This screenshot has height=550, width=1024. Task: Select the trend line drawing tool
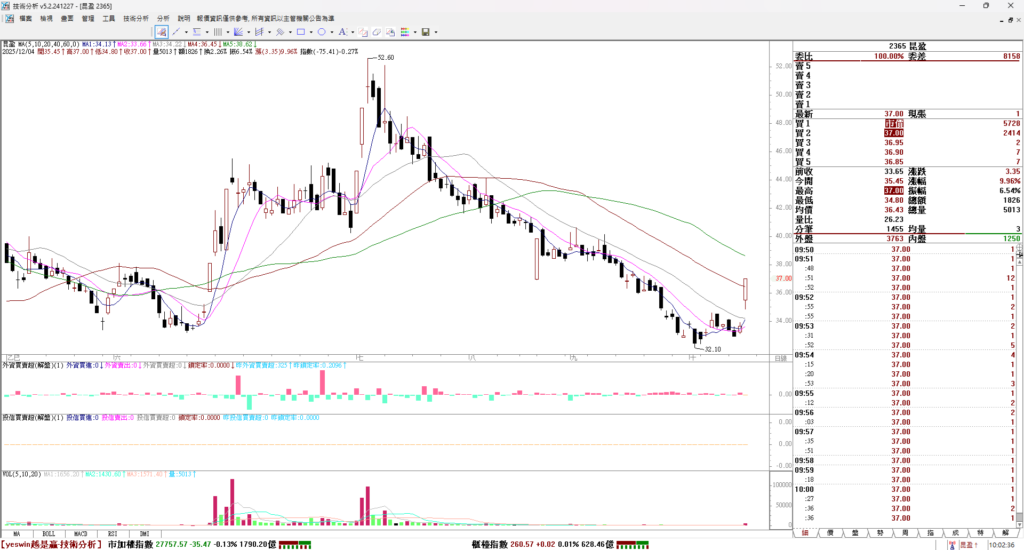click(x=176, y=32)
